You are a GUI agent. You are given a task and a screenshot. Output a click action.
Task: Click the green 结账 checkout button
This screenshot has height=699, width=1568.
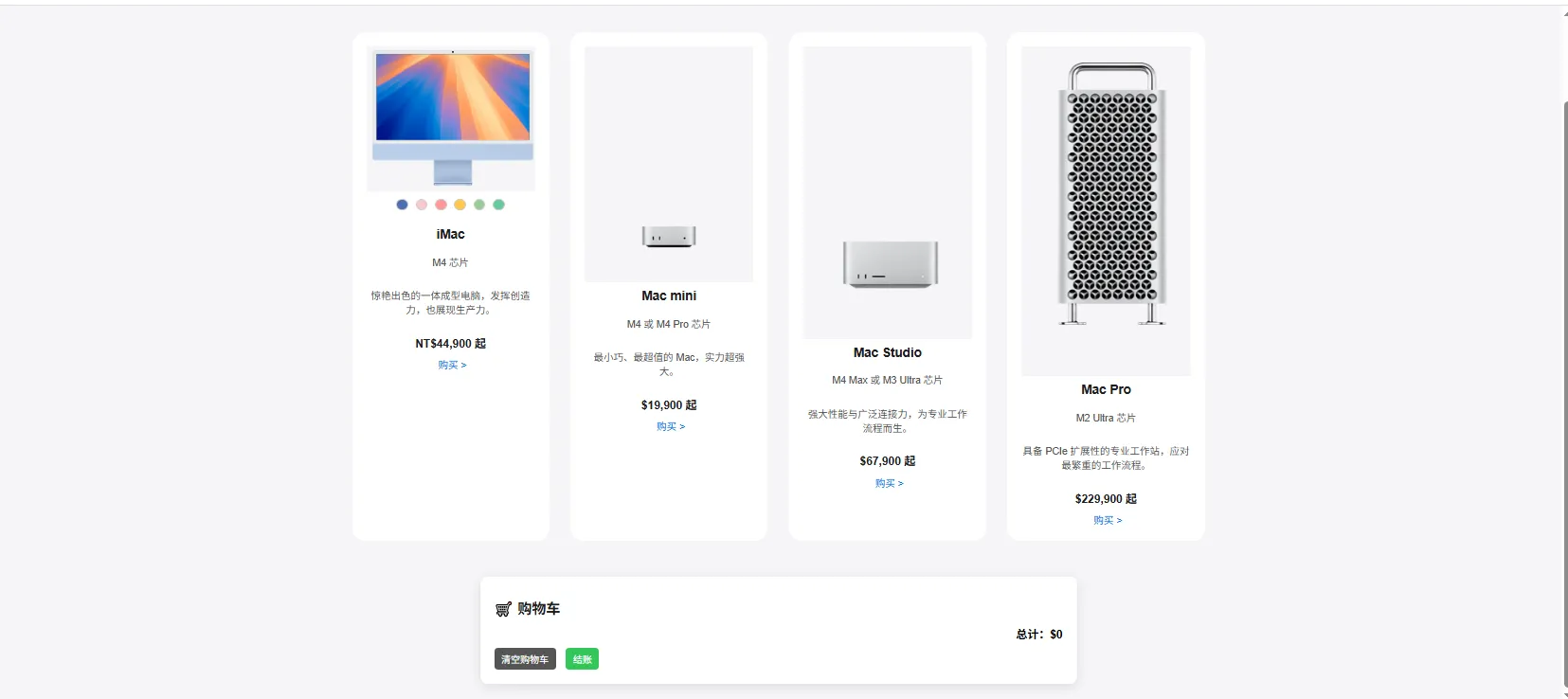click(x=583, y=659)
